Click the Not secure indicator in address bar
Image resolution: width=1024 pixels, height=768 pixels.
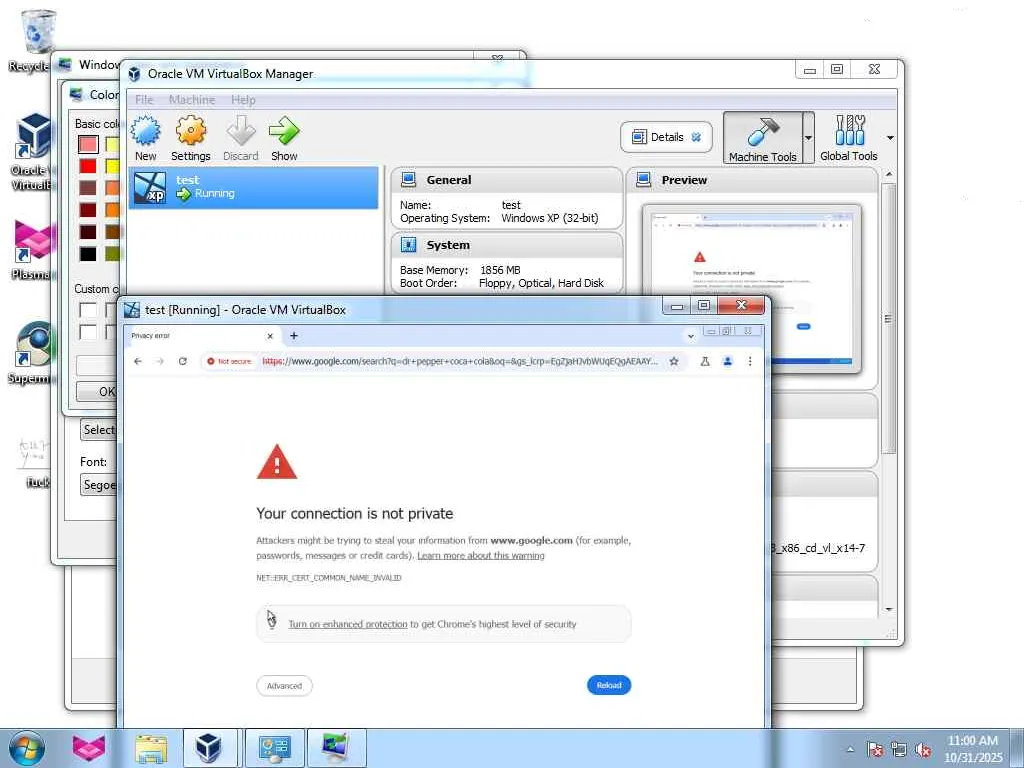(x=229, y=361)
